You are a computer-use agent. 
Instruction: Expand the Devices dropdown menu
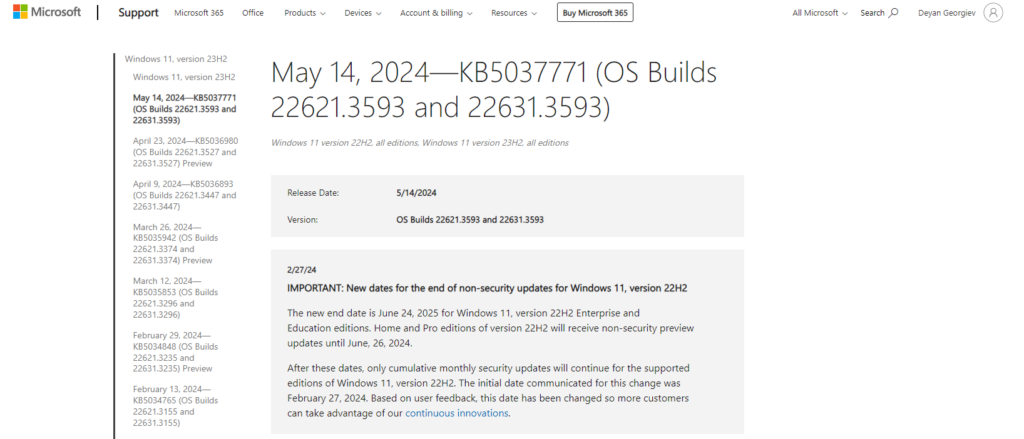pyautogui.click(x=363, y=13)
